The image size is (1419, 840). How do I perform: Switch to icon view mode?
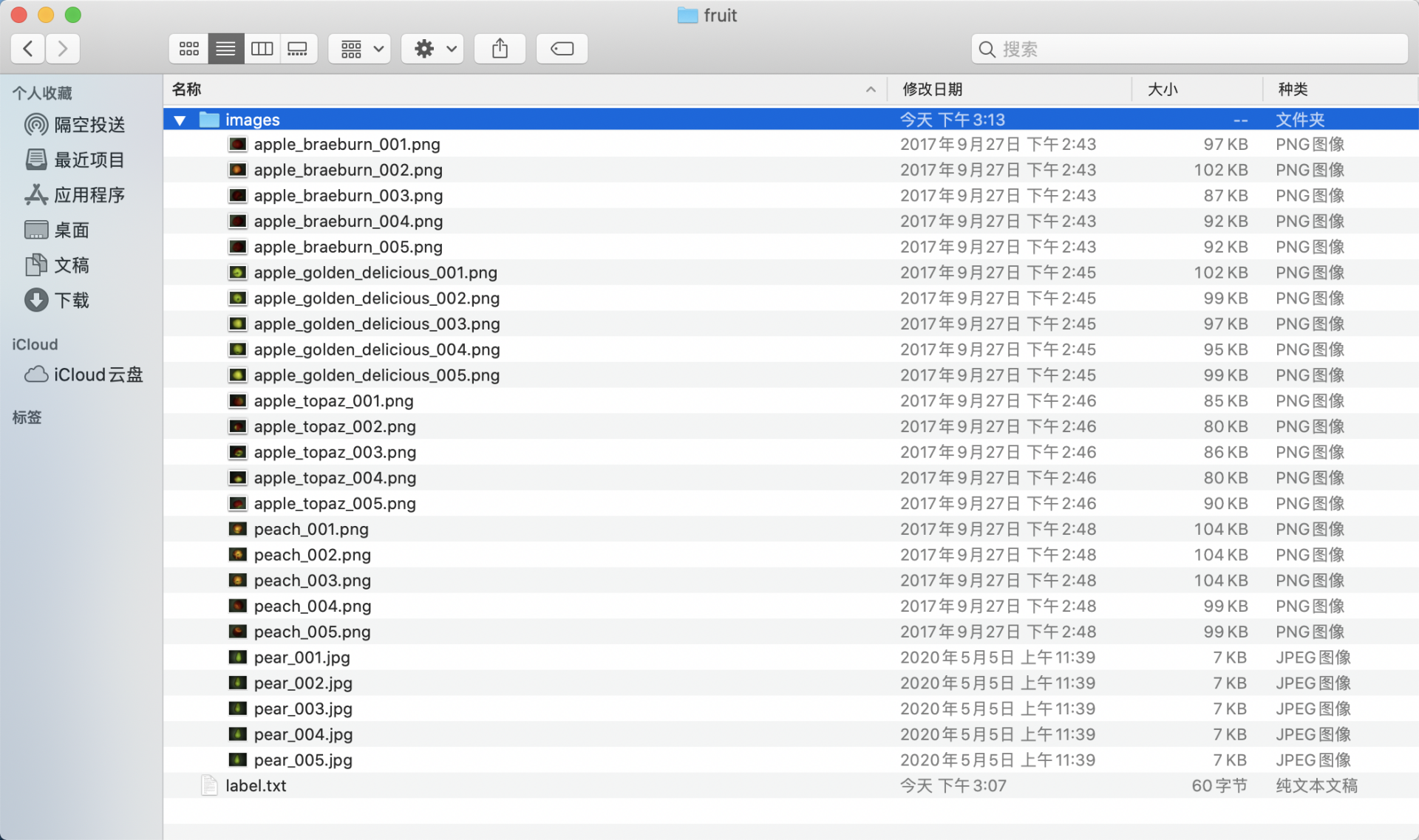point(188,49)
